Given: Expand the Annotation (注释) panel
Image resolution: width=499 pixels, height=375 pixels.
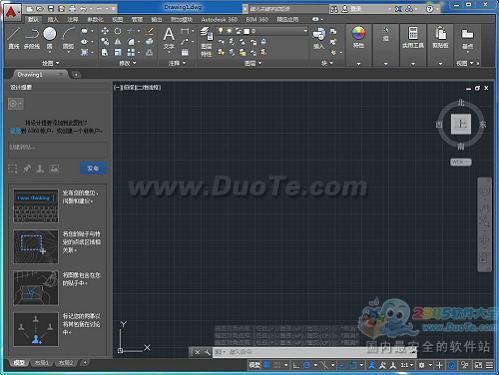Looking at the screenshot, I should 177,63.
